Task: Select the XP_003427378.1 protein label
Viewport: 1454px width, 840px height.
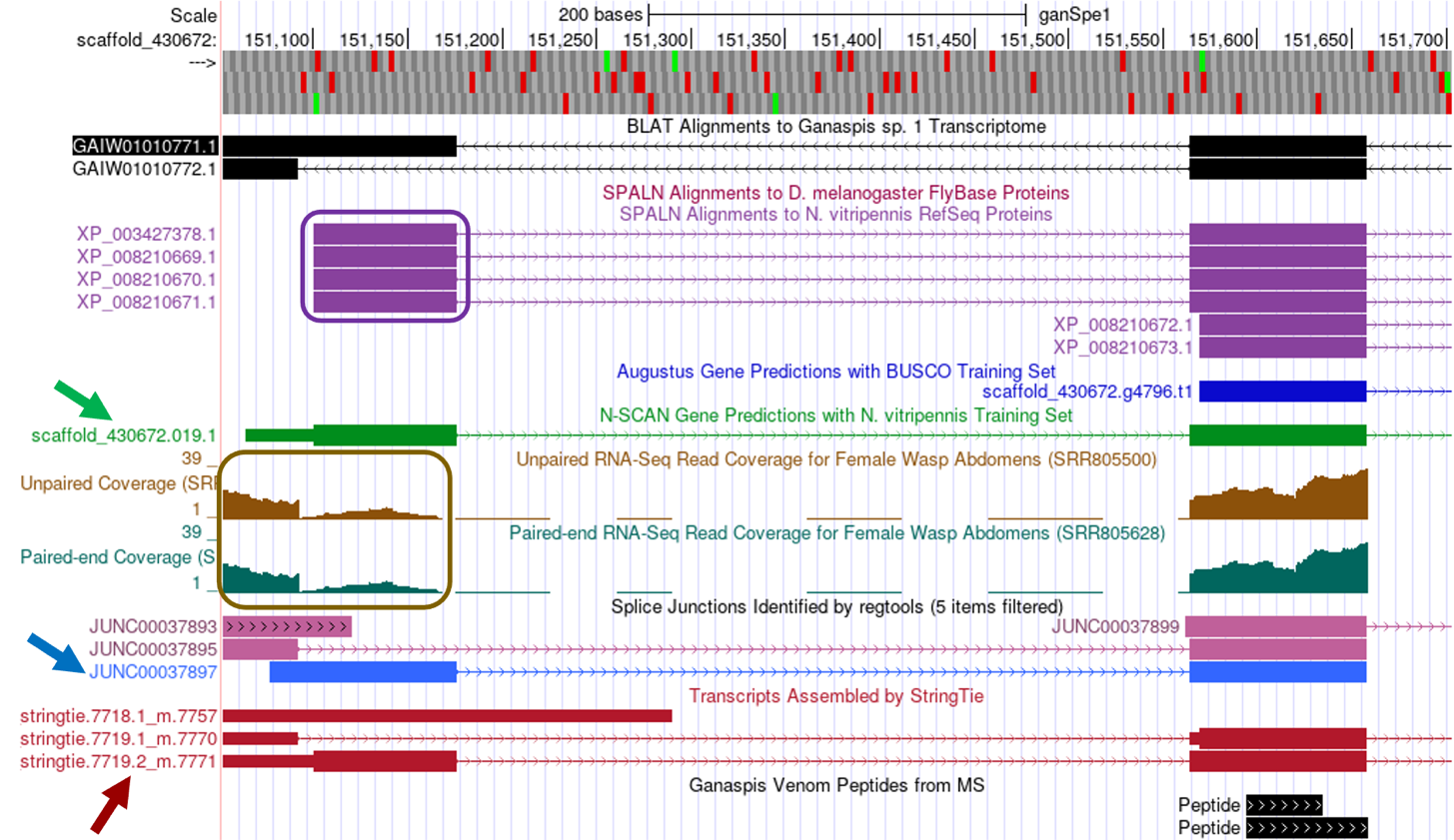Action: (146, 235)
